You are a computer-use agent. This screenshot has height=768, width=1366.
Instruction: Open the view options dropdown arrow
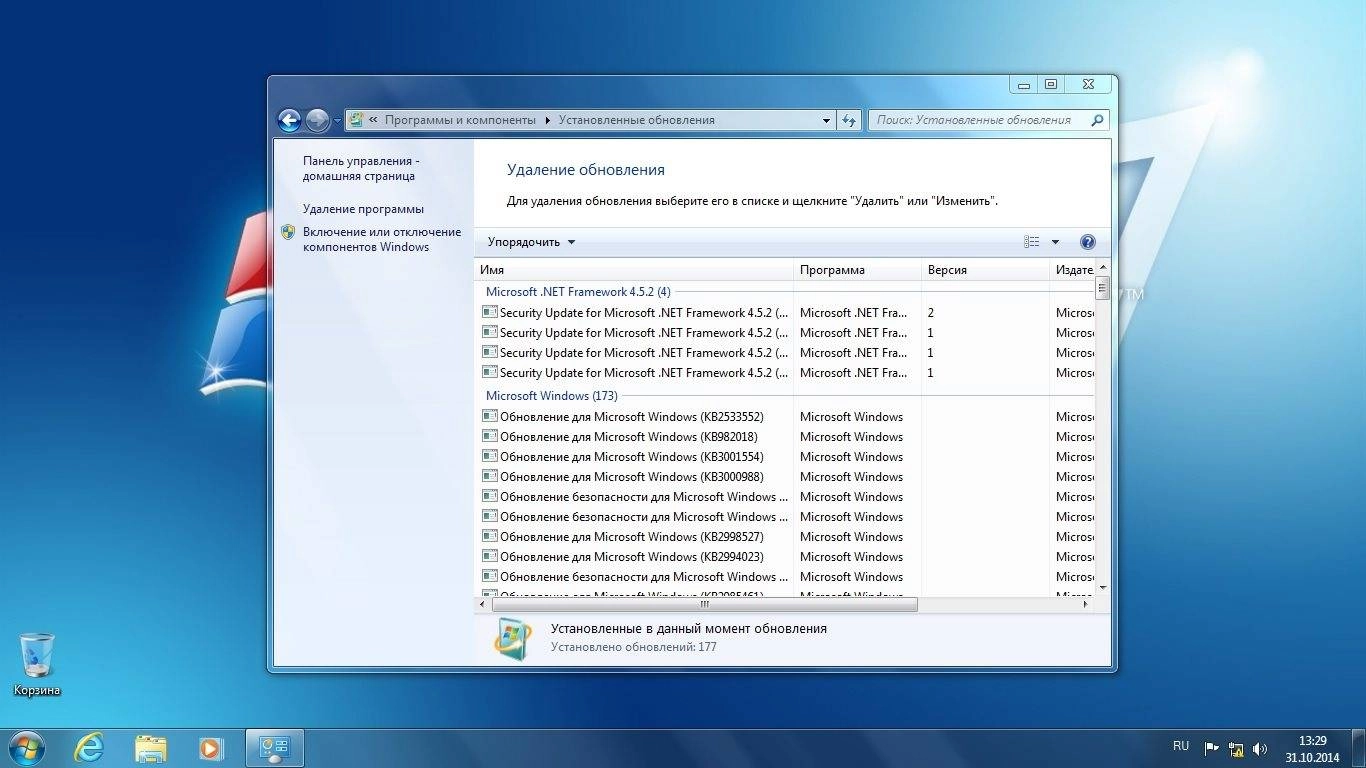tap(1055, 242)
